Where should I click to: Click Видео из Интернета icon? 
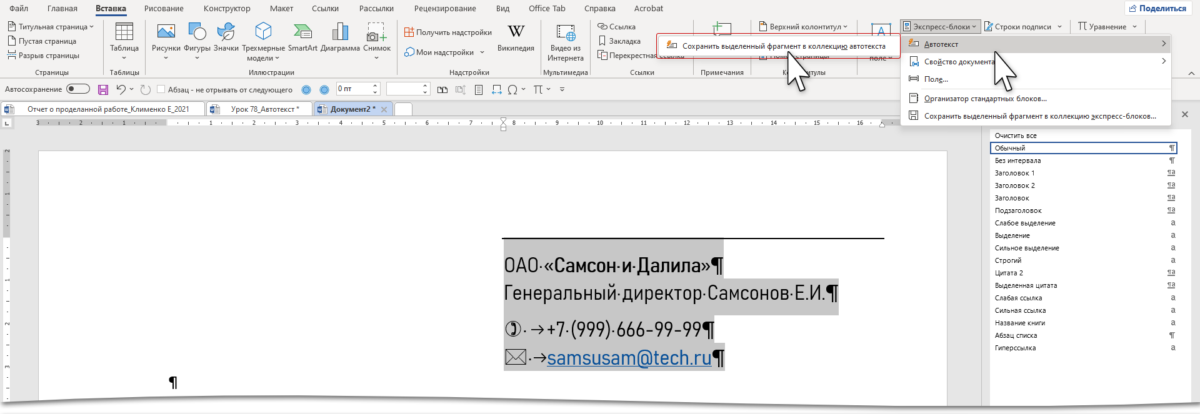coord(565,37)
